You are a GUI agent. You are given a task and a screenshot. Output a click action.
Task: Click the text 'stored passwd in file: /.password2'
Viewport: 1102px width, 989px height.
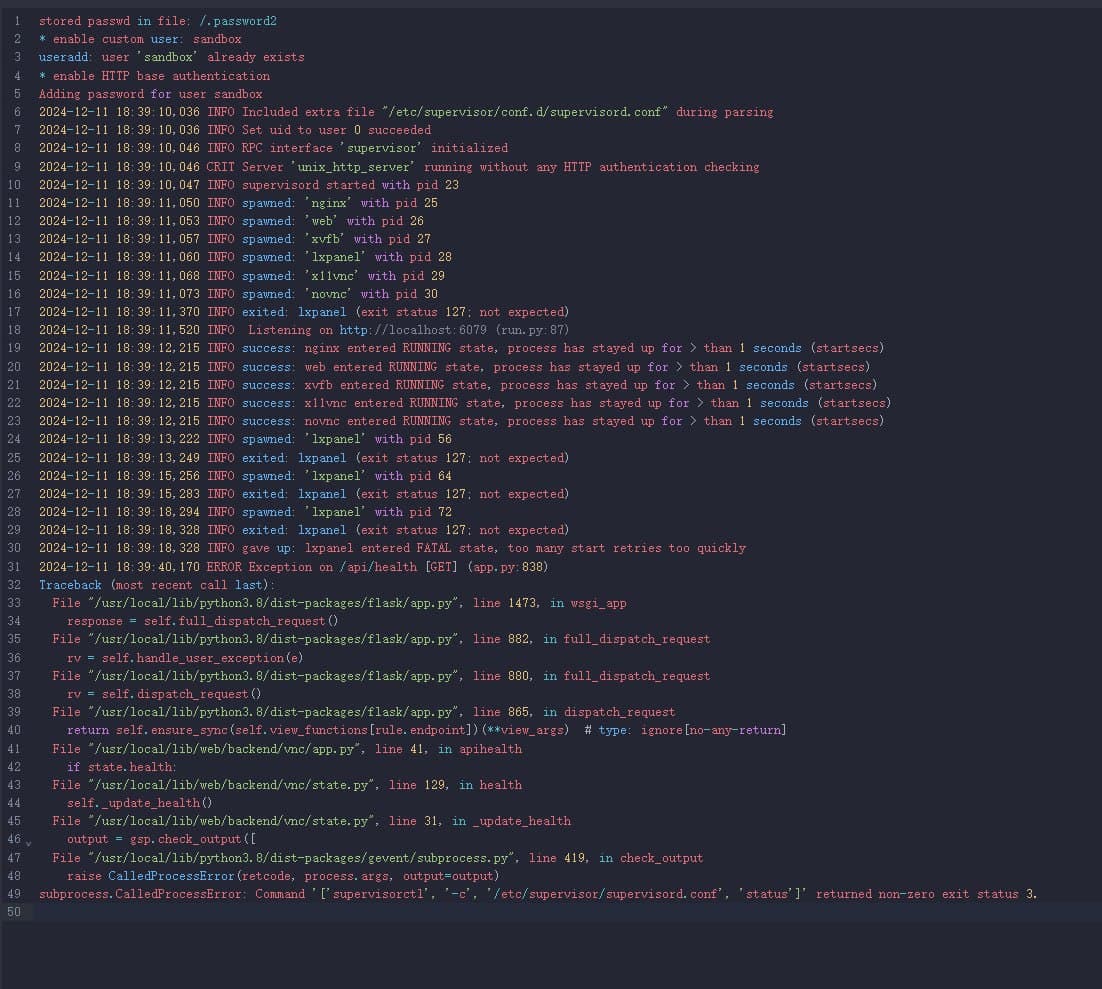pyautogui.click(x=157, y=21)
